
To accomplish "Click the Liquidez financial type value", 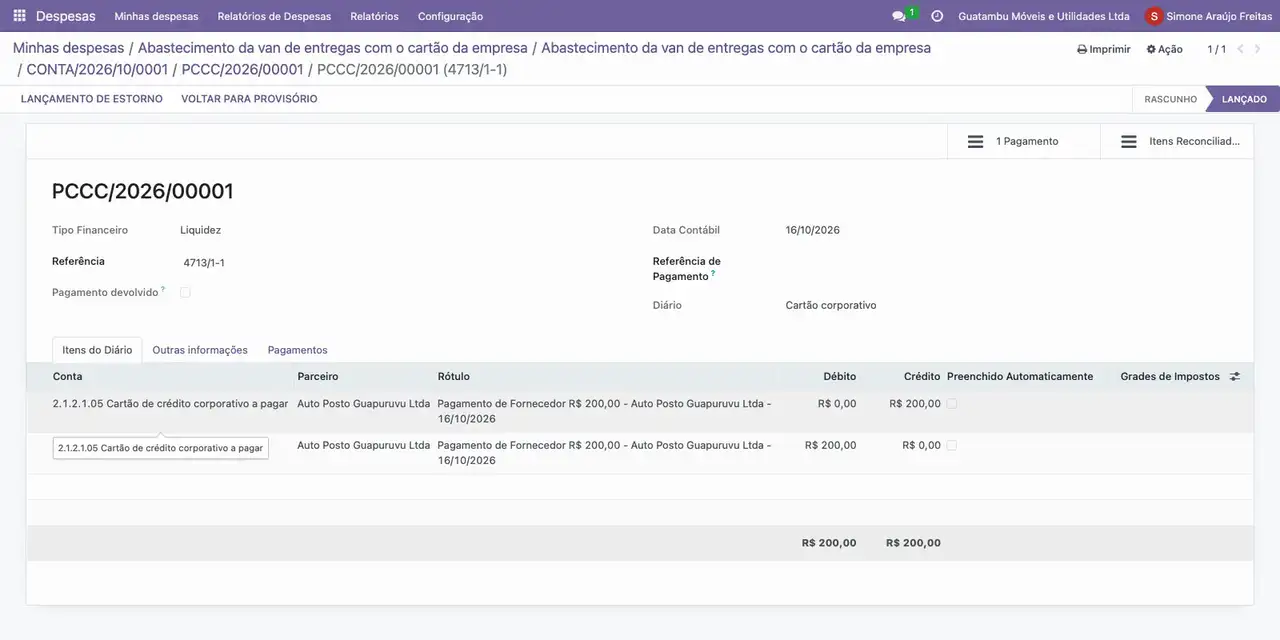I will point(200,230).
